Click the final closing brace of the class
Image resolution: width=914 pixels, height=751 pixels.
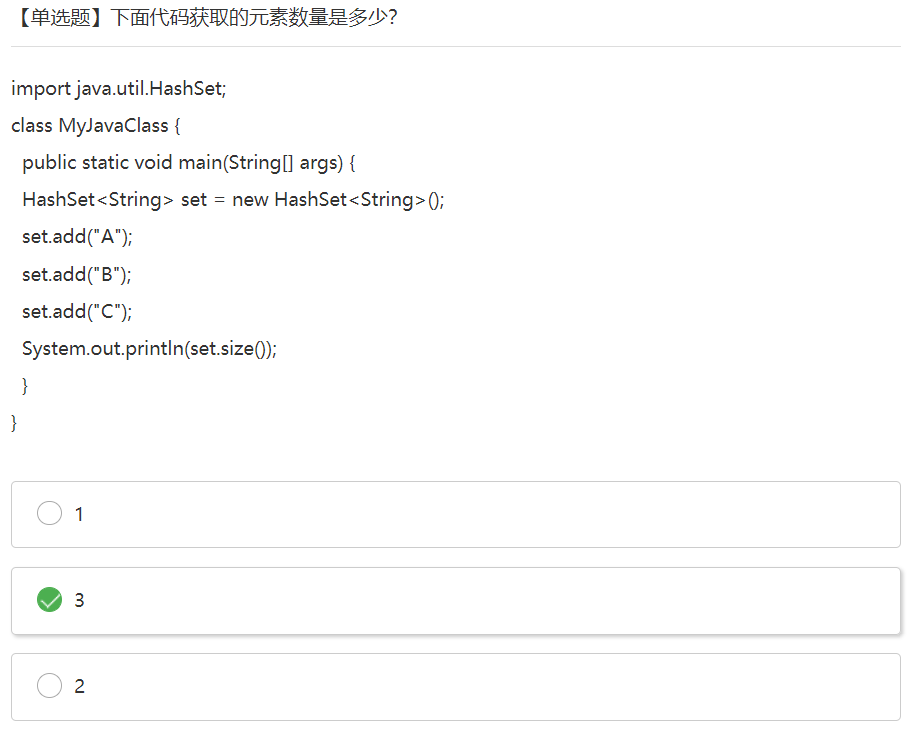[14, 422]
